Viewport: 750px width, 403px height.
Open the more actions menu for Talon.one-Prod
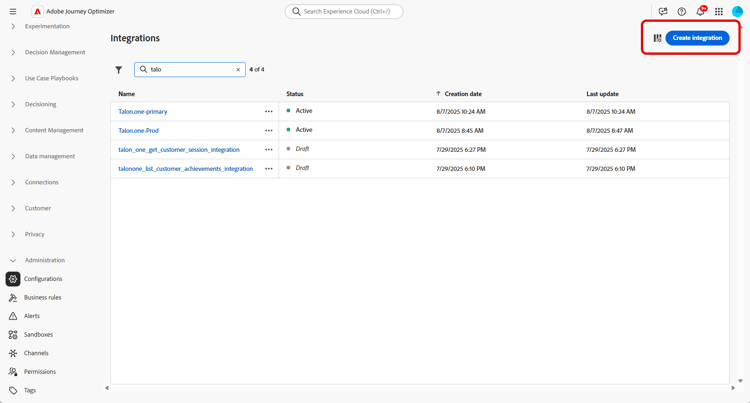269,131
